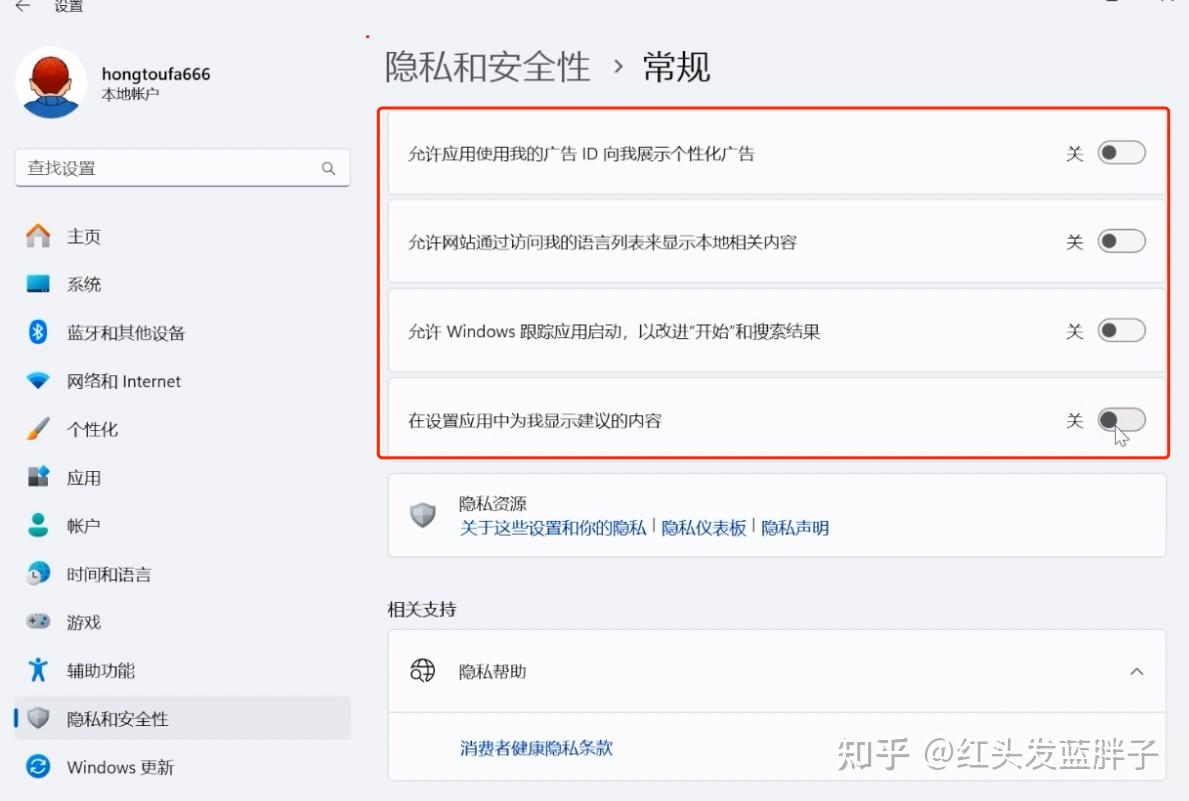Viewport: 1189px width, 801px height.
Task: Click the clock globe icon for 时间和语言
Action: point(38,573)
